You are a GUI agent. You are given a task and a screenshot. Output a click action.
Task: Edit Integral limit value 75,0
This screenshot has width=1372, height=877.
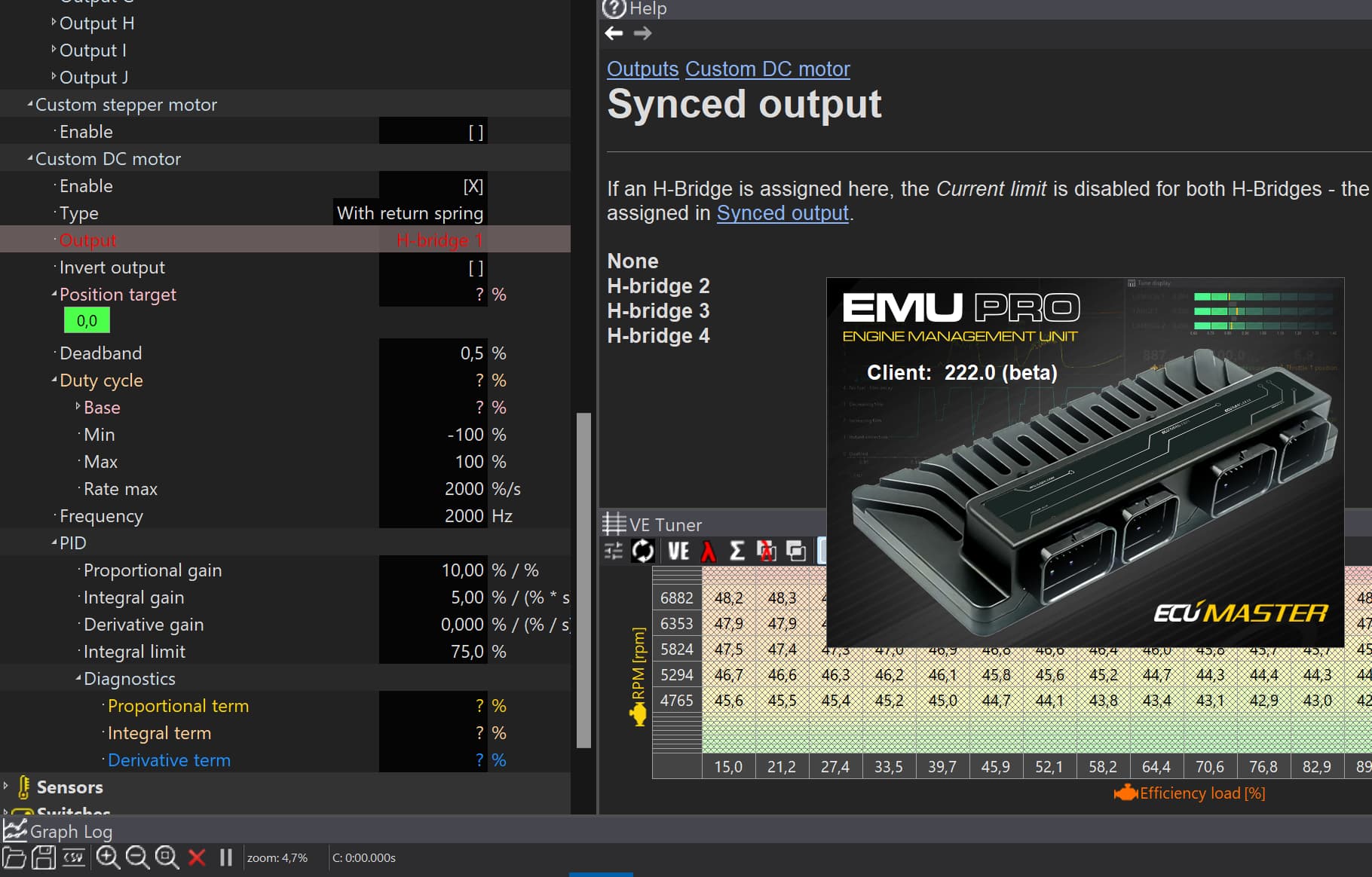tap(433, 652)
